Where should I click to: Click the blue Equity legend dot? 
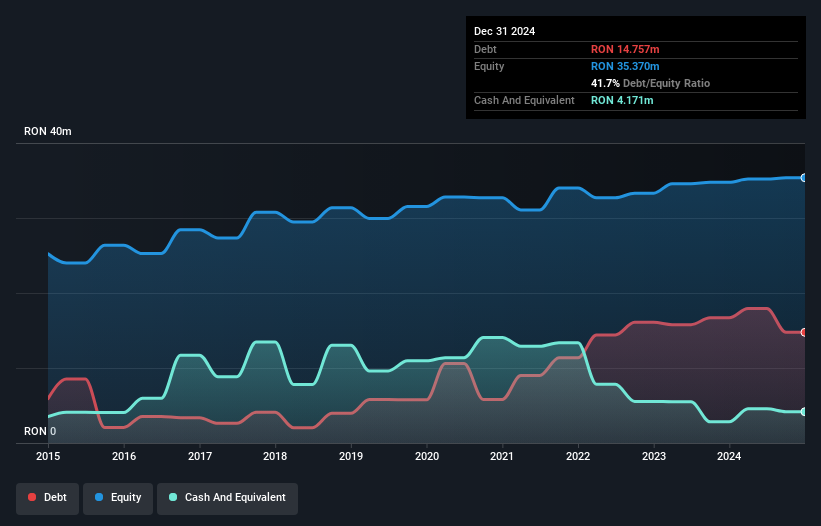tap(99, 497)
